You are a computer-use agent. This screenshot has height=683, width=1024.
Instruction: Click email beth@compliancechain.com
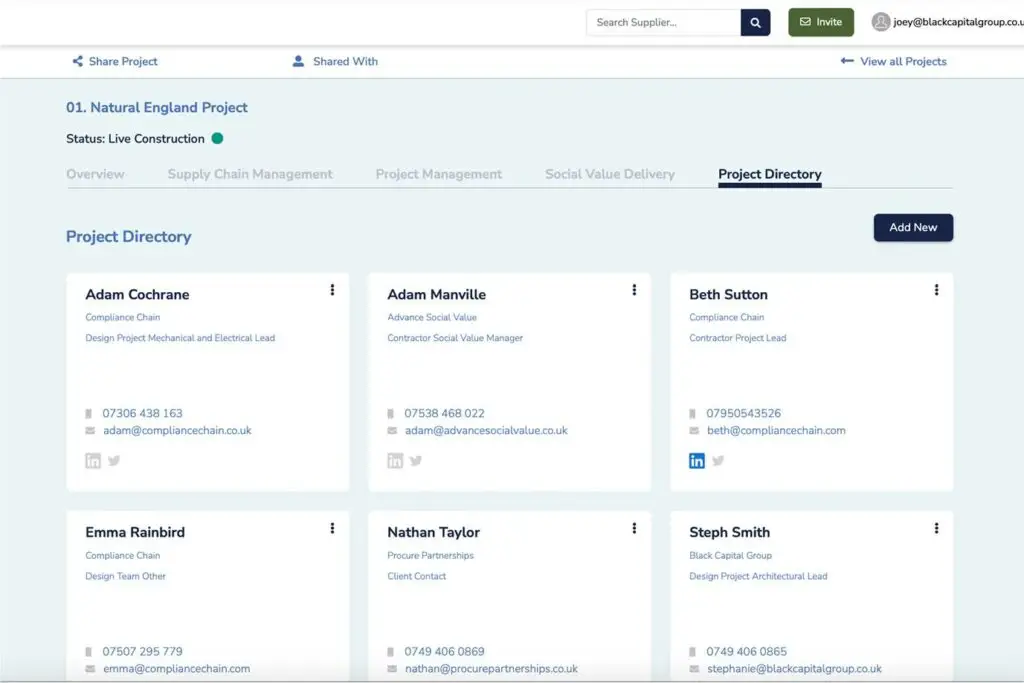click(776, 430)
